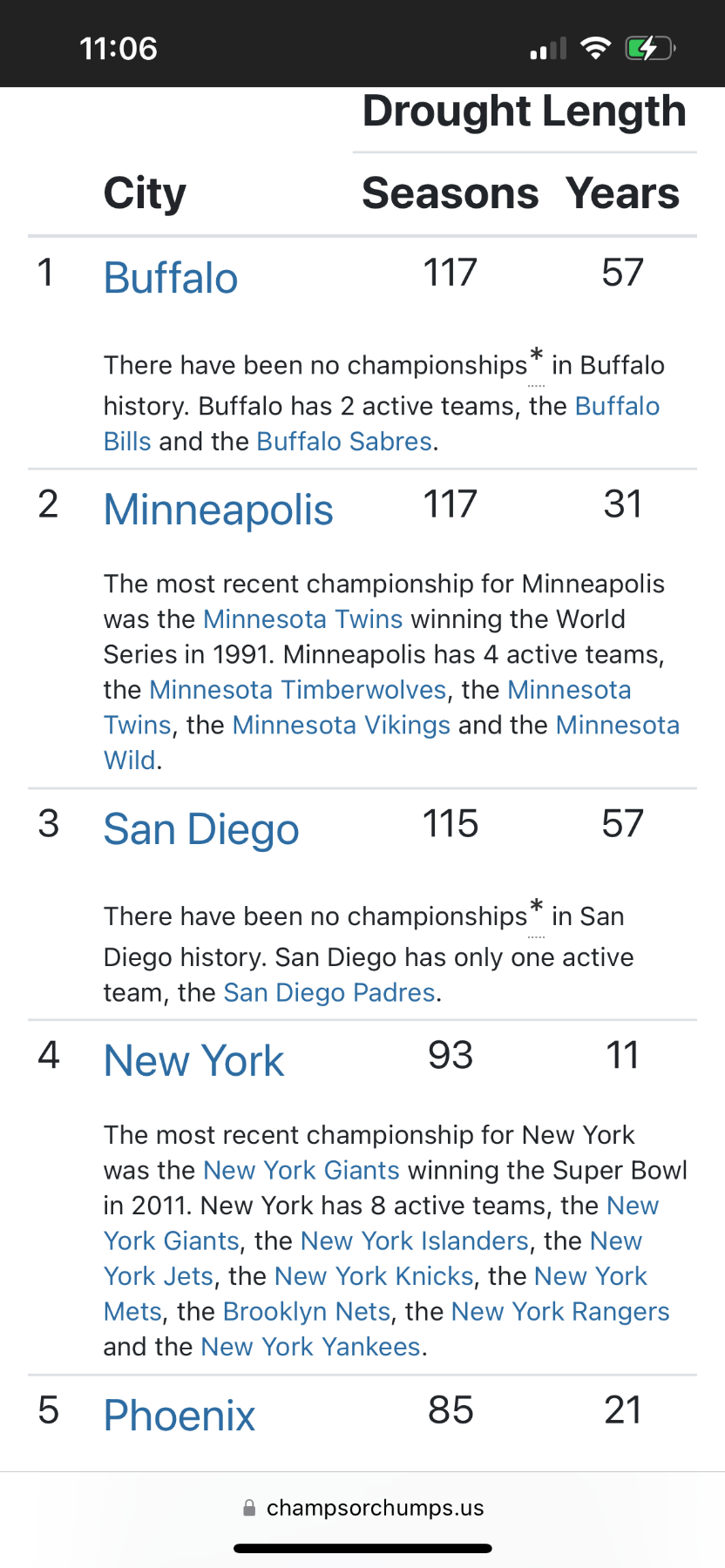
Task: Open the New York Yankees link
Action: pyautogui.click(x=311, y=1347)
